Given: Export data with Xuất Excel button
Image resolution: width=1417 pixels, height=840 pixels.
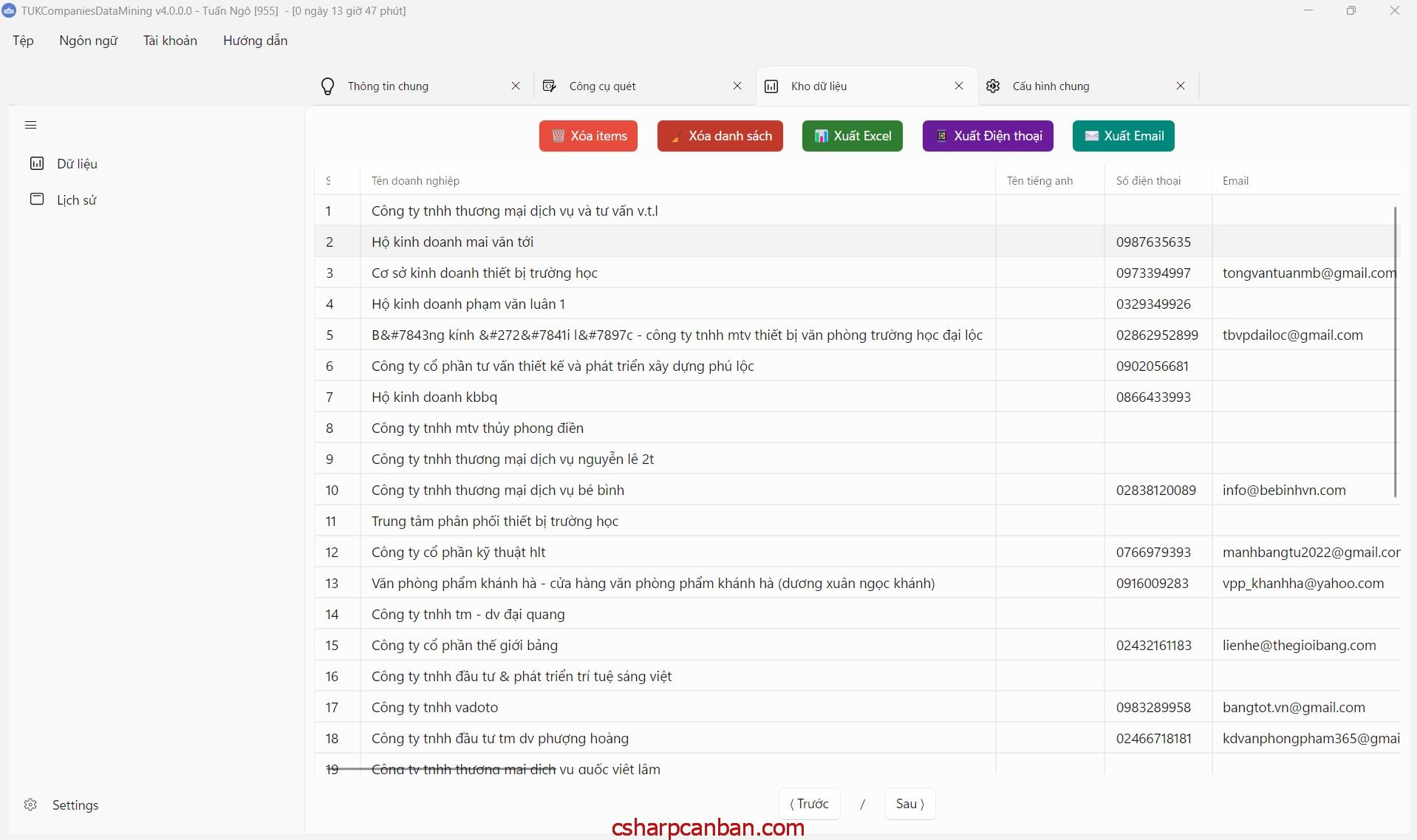Looking at the screenshot, I should 853,136.
